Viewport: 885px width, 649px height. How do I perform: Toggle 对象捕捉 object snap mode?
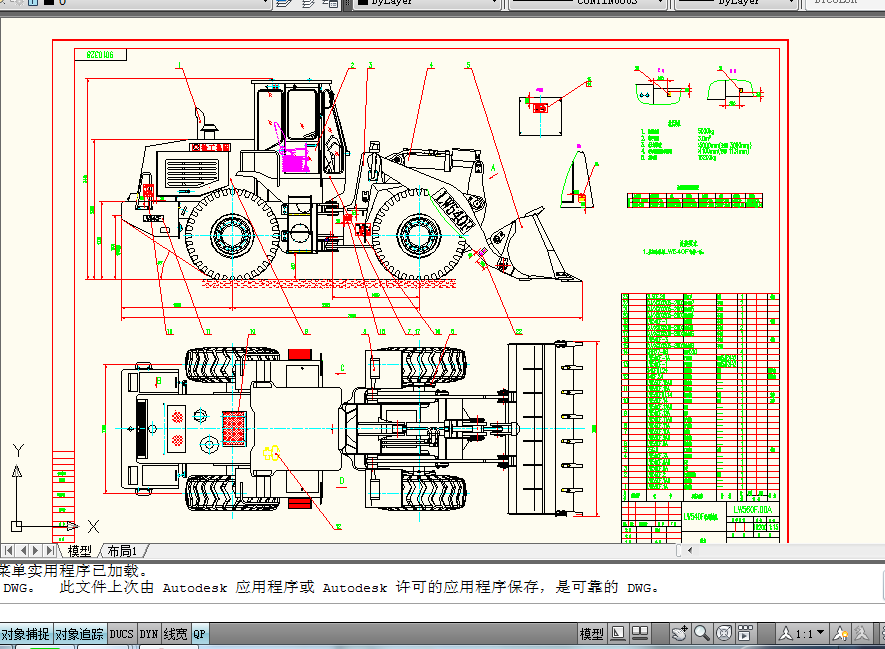(x=27, y=633)
